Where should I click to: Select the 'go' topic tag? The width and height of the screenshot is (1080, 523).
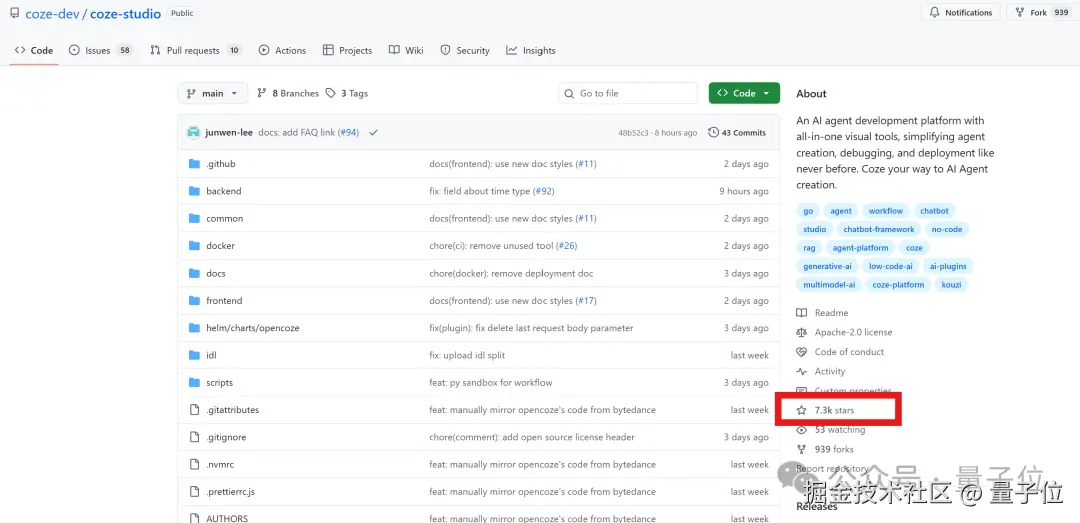pos(808,211)
